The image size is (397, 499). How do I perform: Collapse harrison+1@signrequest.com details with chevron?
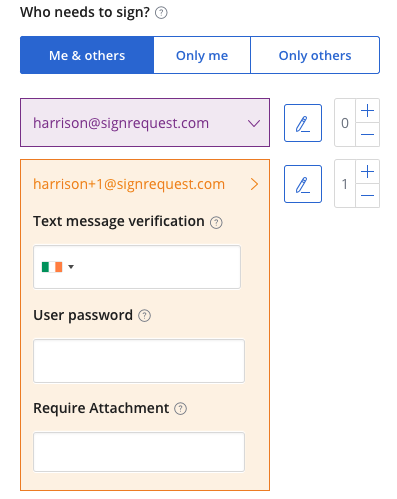click(x=254, y=184)
